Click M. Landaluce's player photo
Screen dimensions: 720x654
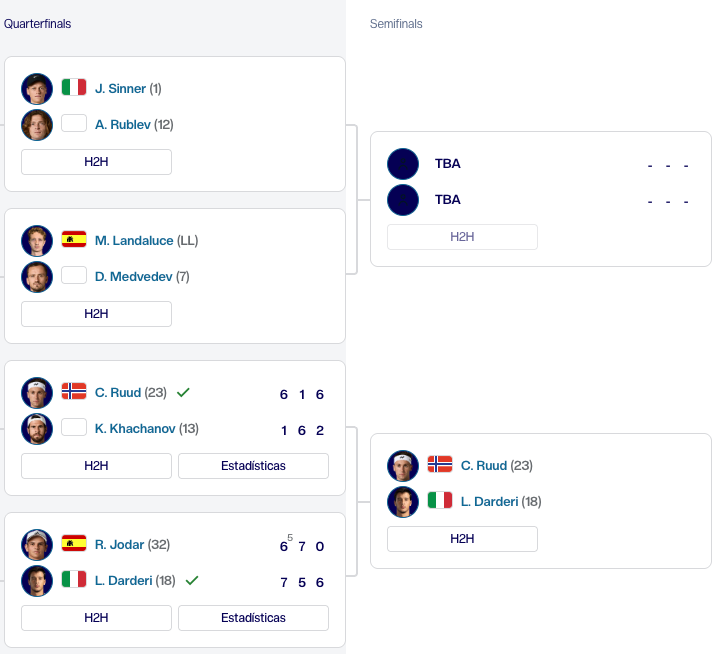37,241
